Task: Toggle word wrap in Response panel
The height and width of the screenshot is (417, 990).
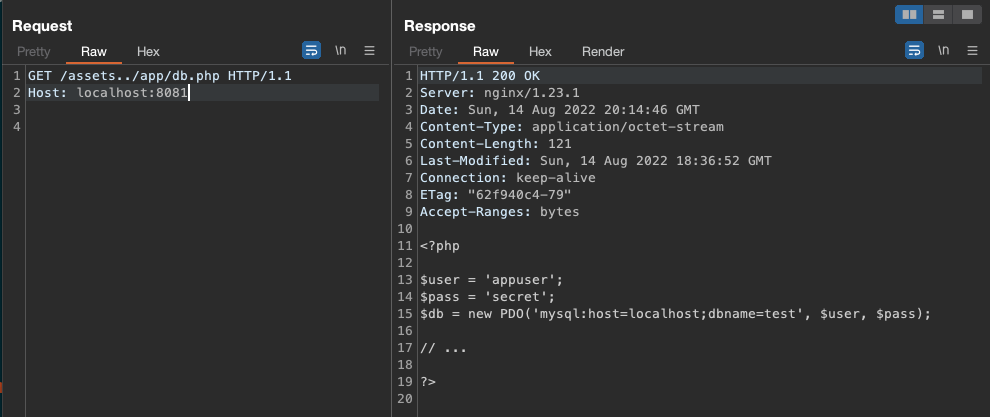Action: (914, 51)
